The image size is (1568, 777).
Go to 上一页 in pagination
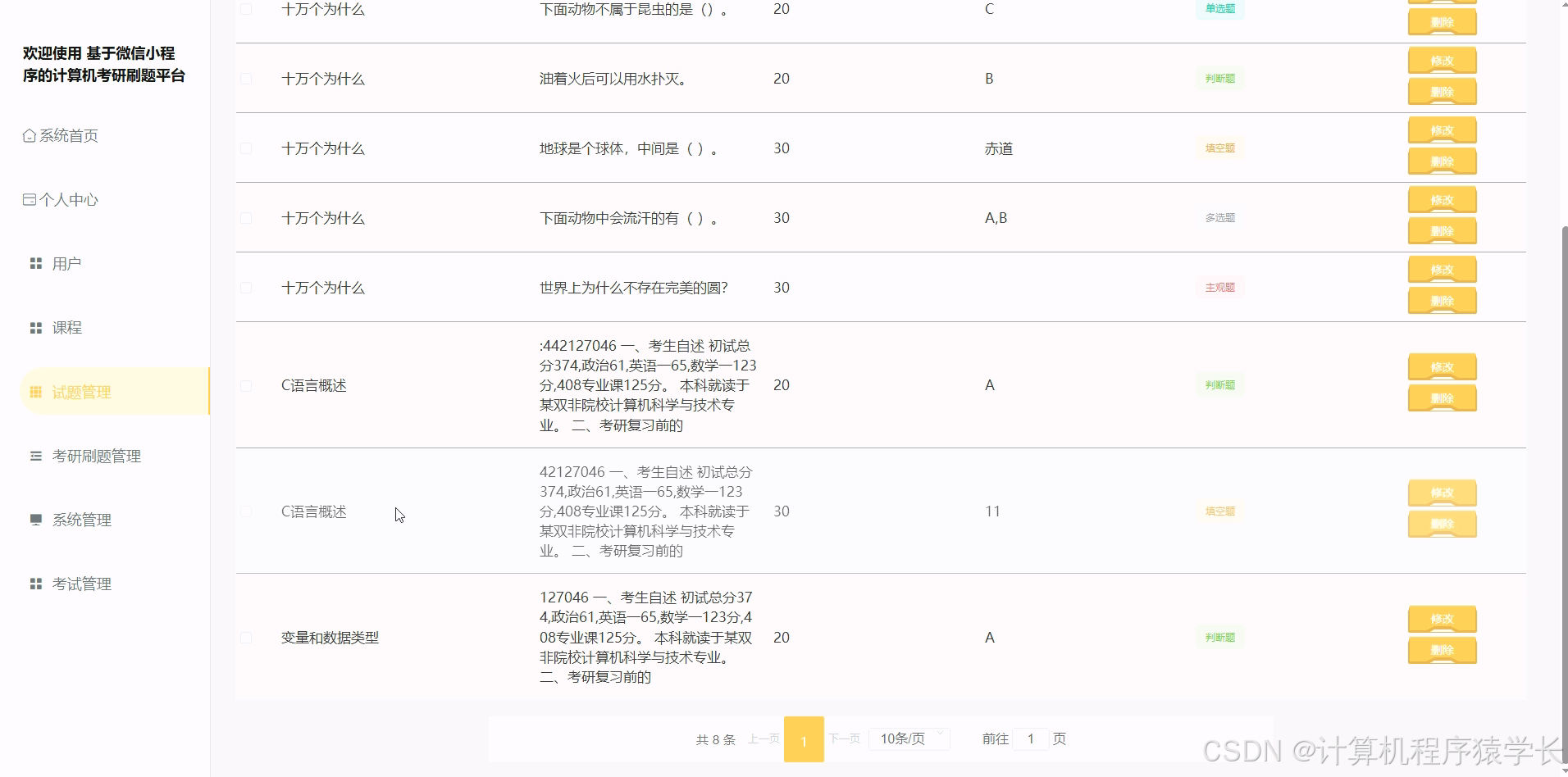(x=763, y=739)
